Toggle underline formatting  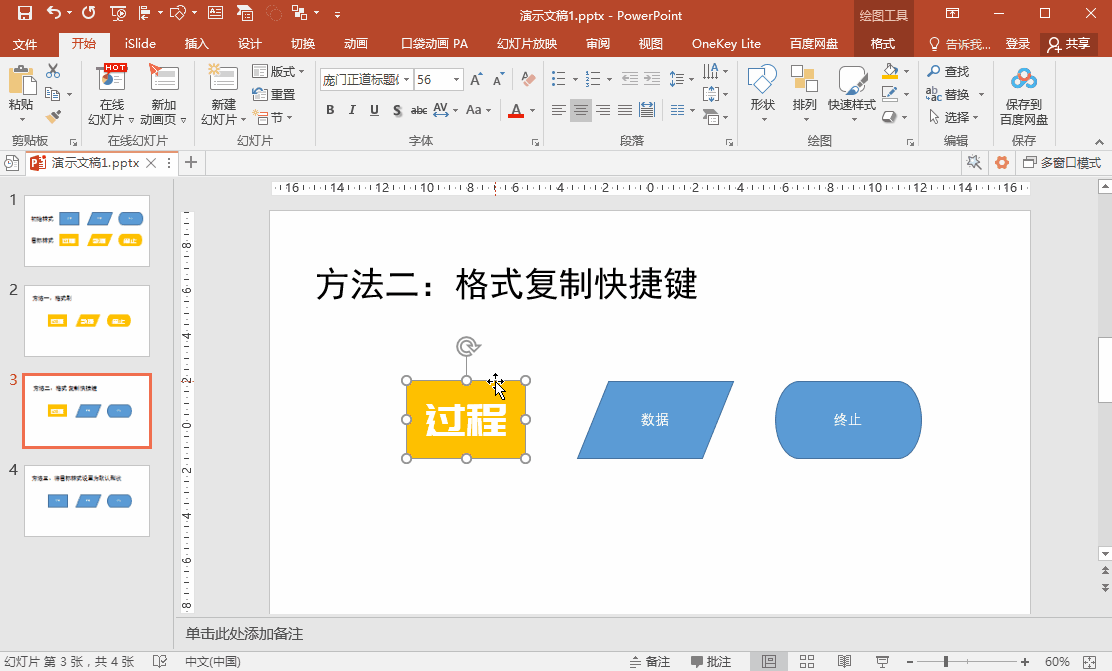[374, 110]
